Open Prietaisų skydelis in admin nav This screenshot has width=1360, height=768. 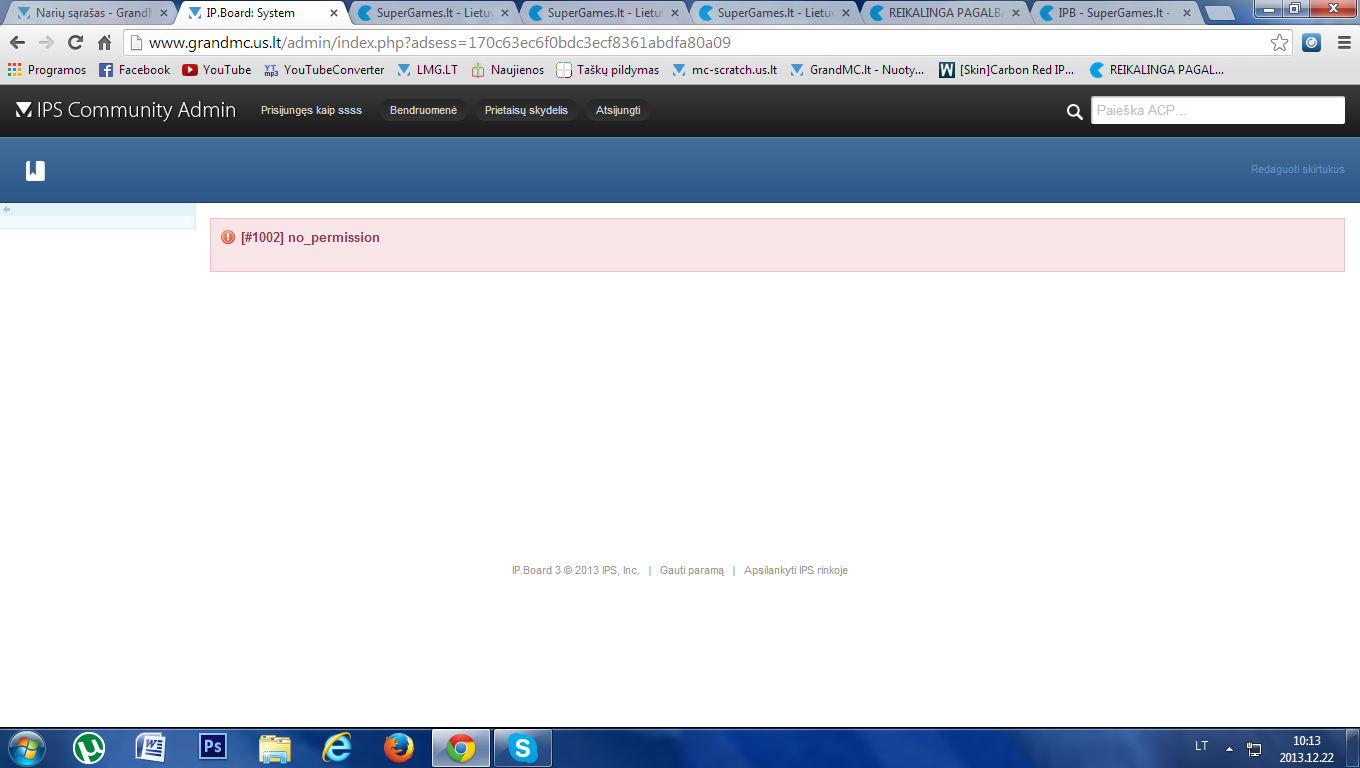pyautogui.click(x=526, y=110)
